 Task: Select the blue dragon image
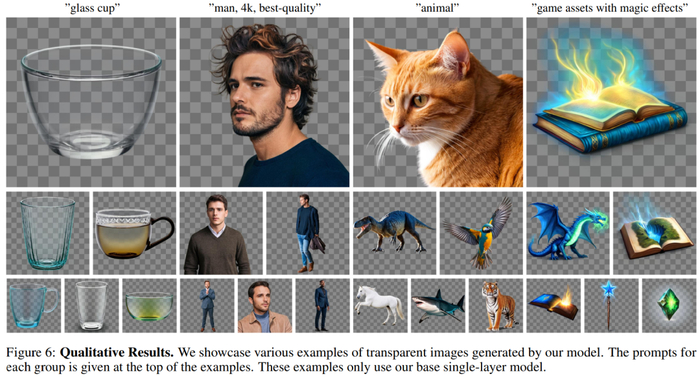coord(568,233)
